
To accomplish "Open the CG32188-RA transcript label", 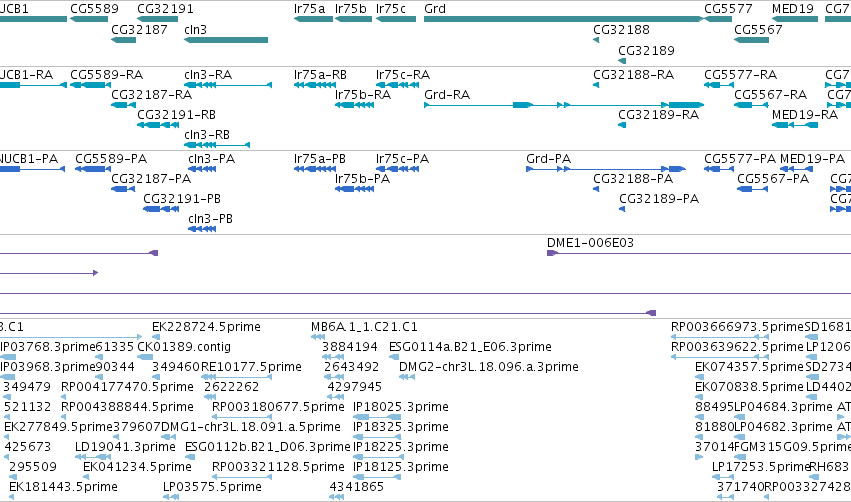I will pos(633,74).
